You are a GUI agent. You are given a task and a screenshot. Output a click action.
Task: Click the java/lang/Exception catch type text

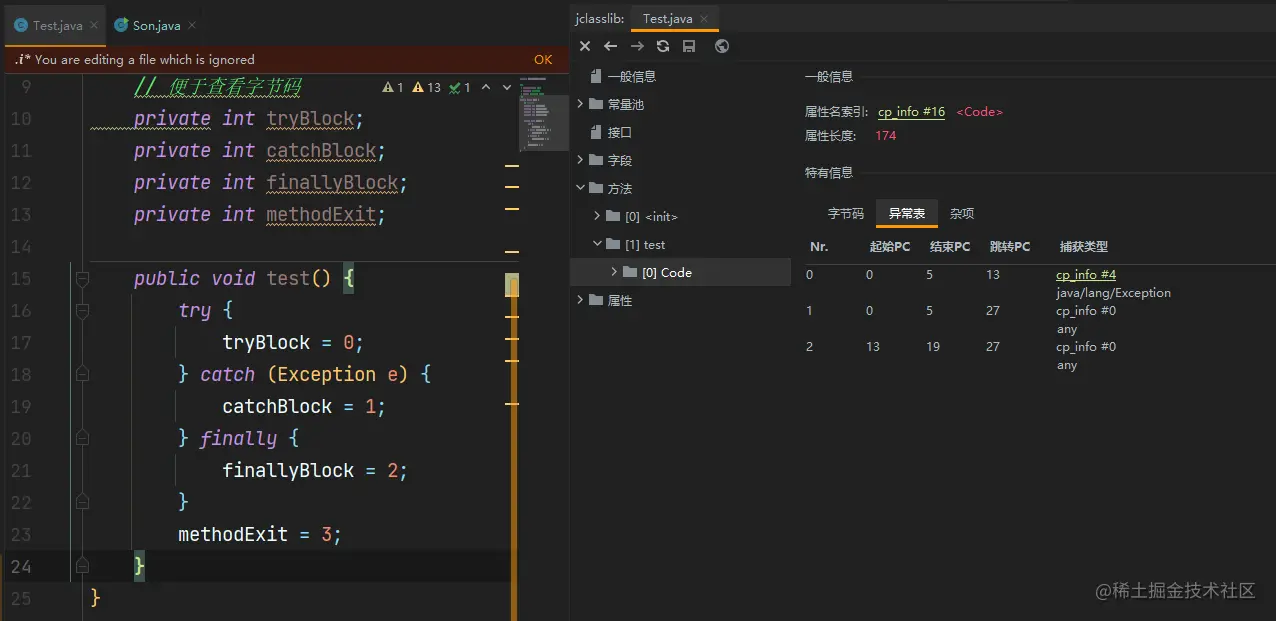1113,293
